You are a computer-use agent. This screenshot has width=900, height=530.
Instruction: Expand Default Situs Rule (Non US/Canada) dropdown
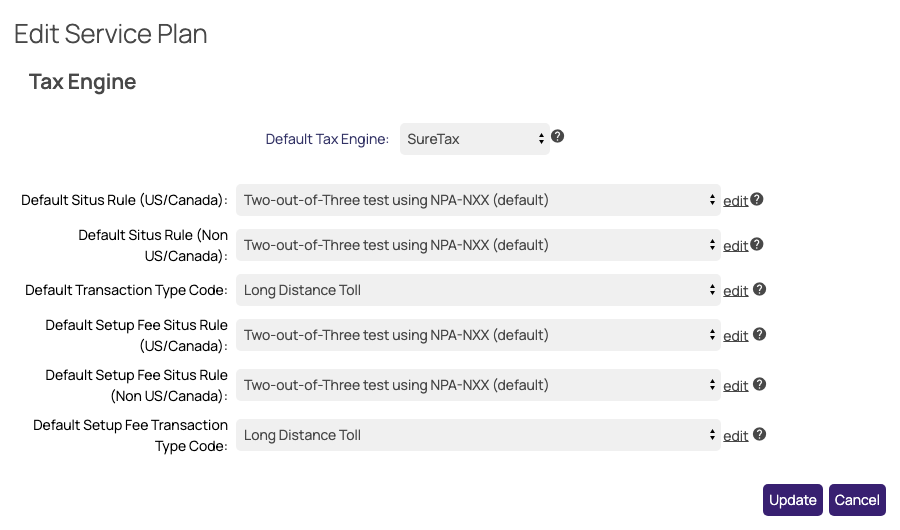pos(478,245)
